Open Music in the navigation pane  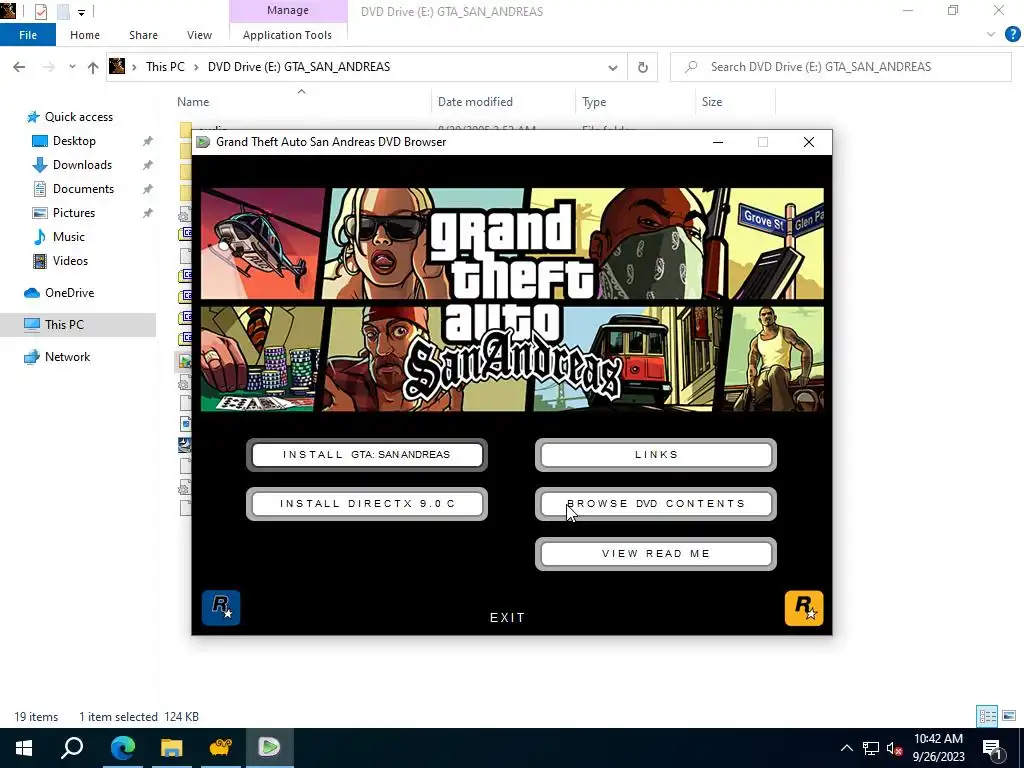(x=68, y=237)
